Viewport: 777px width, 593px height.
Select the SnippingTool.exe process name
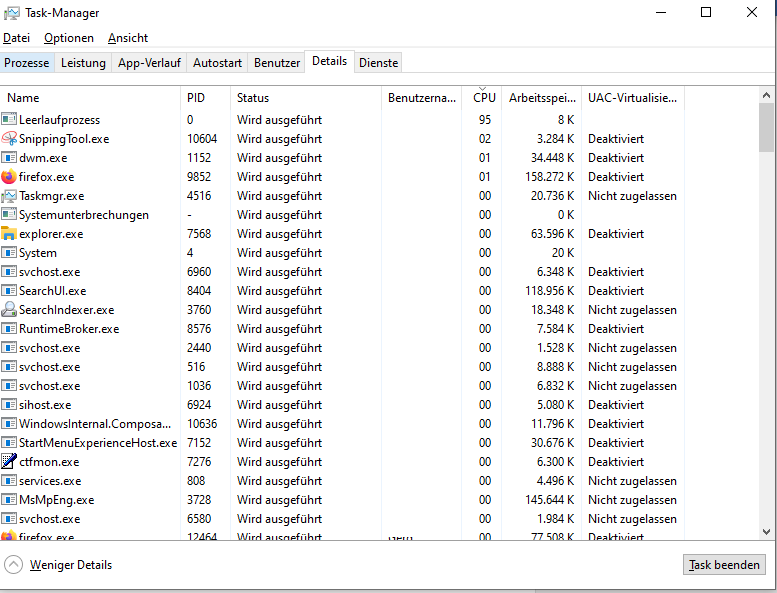(x=64, y=139)
